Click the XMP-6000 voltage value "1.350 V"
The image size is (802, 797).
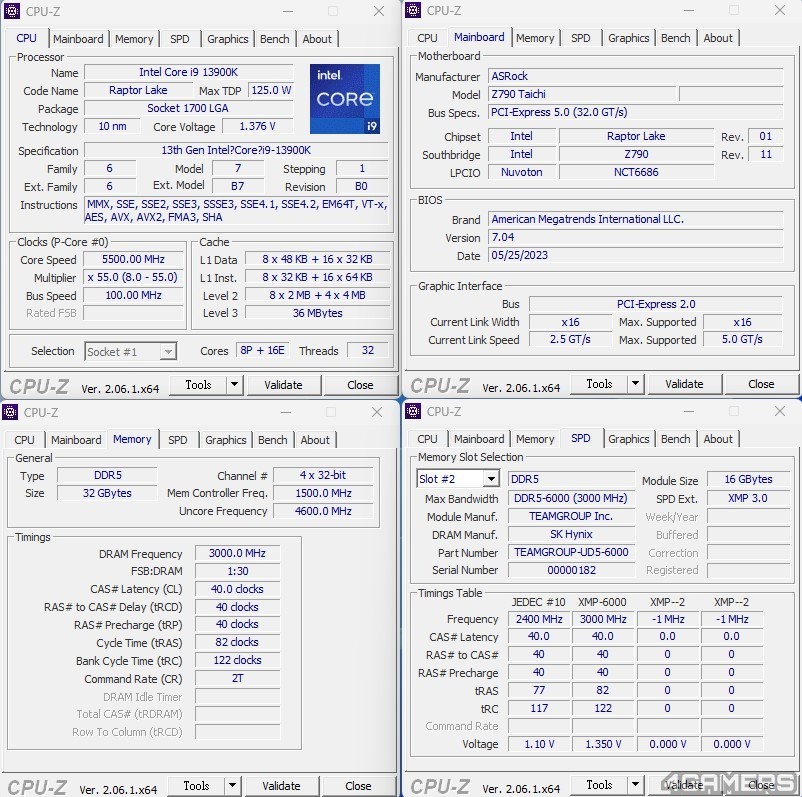point(603,744)
